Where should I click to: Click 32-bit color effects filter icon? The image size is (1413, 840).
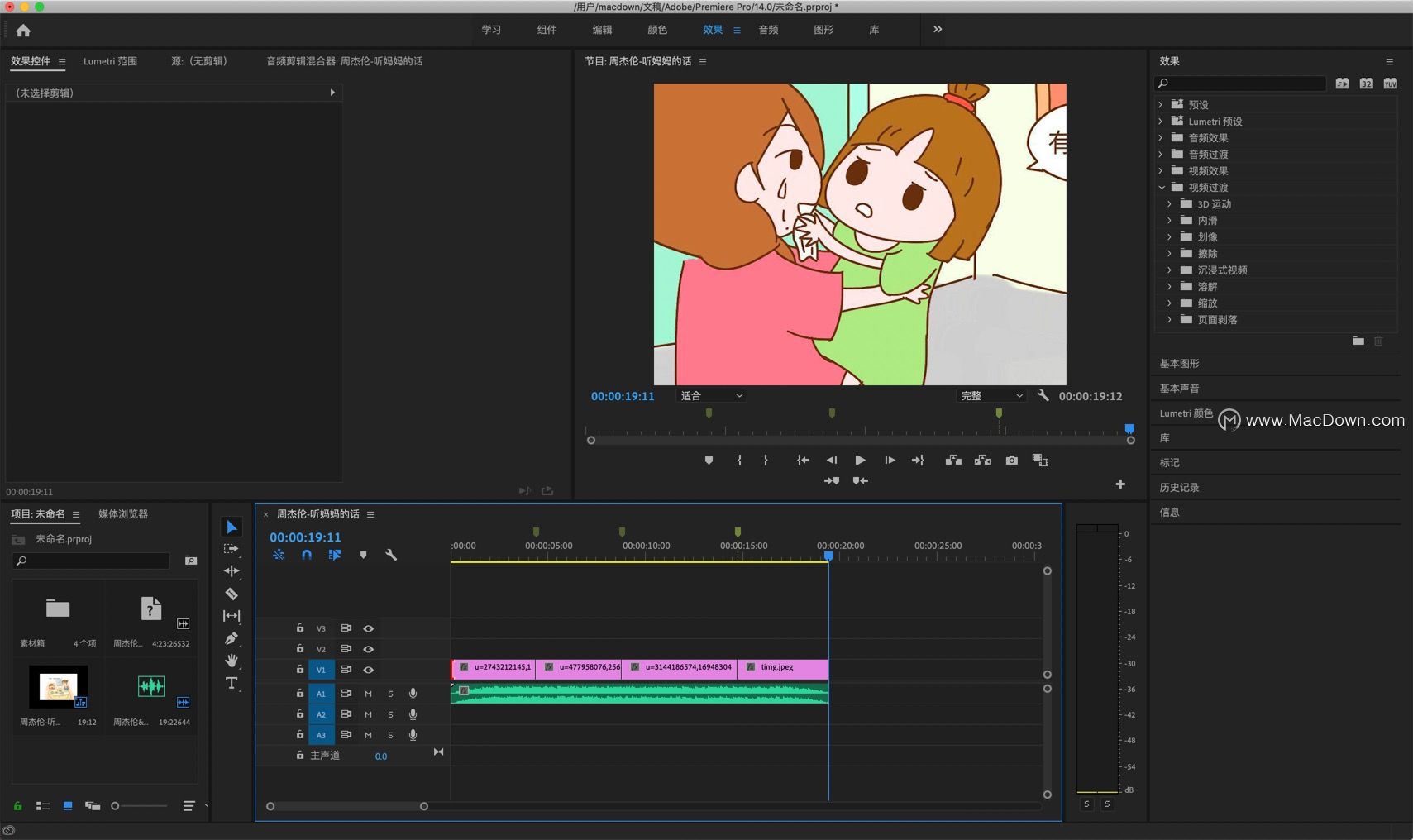[1367, 84]
